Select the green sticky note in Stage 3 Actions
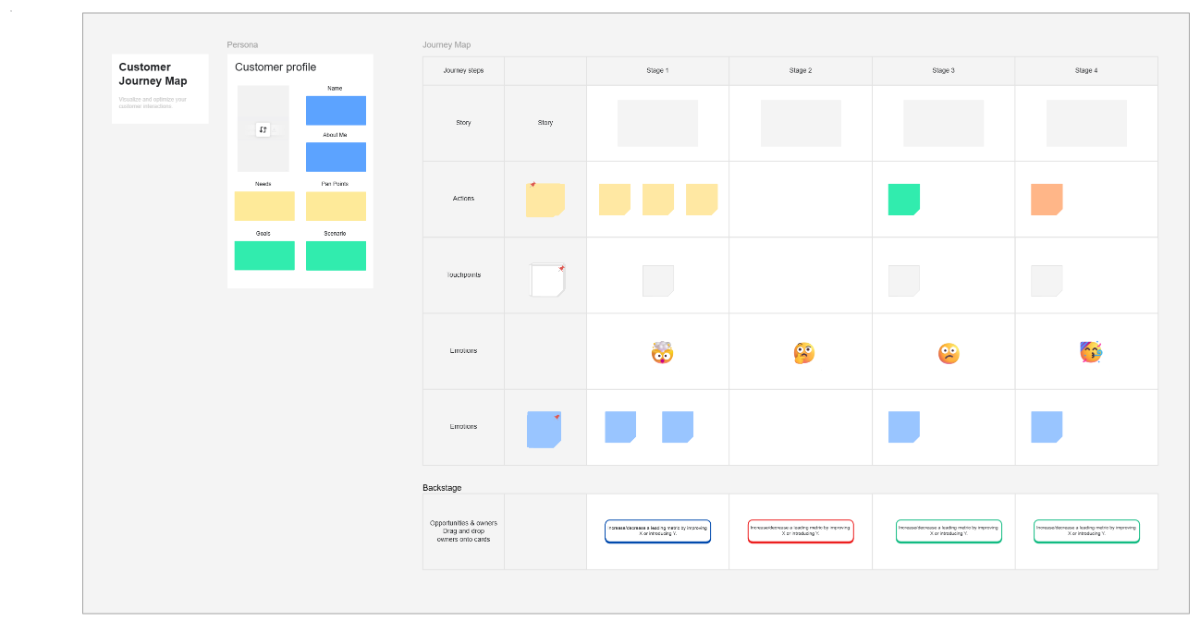 pyautogui.click(x=903, y=199)
